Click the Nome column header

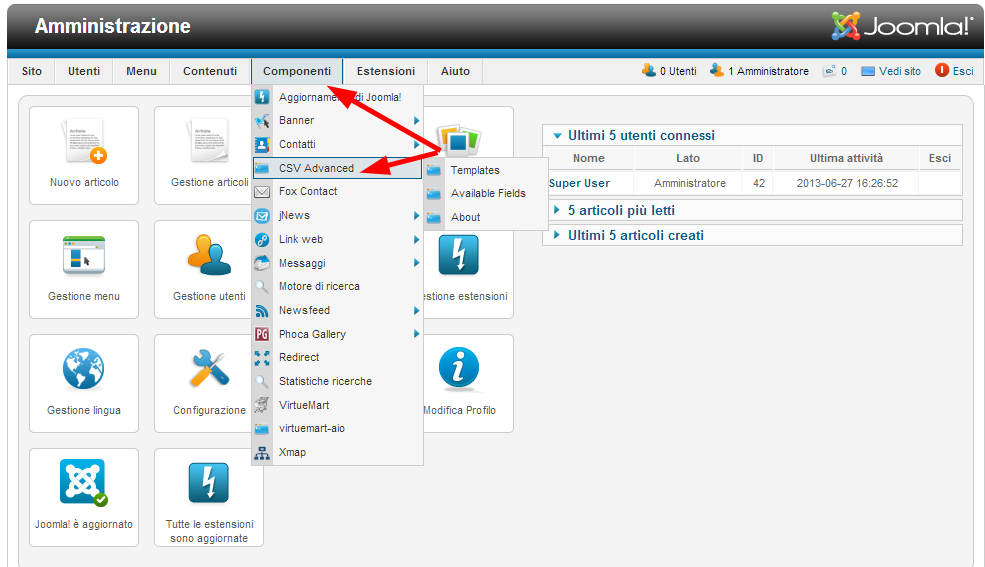[589, 158]
